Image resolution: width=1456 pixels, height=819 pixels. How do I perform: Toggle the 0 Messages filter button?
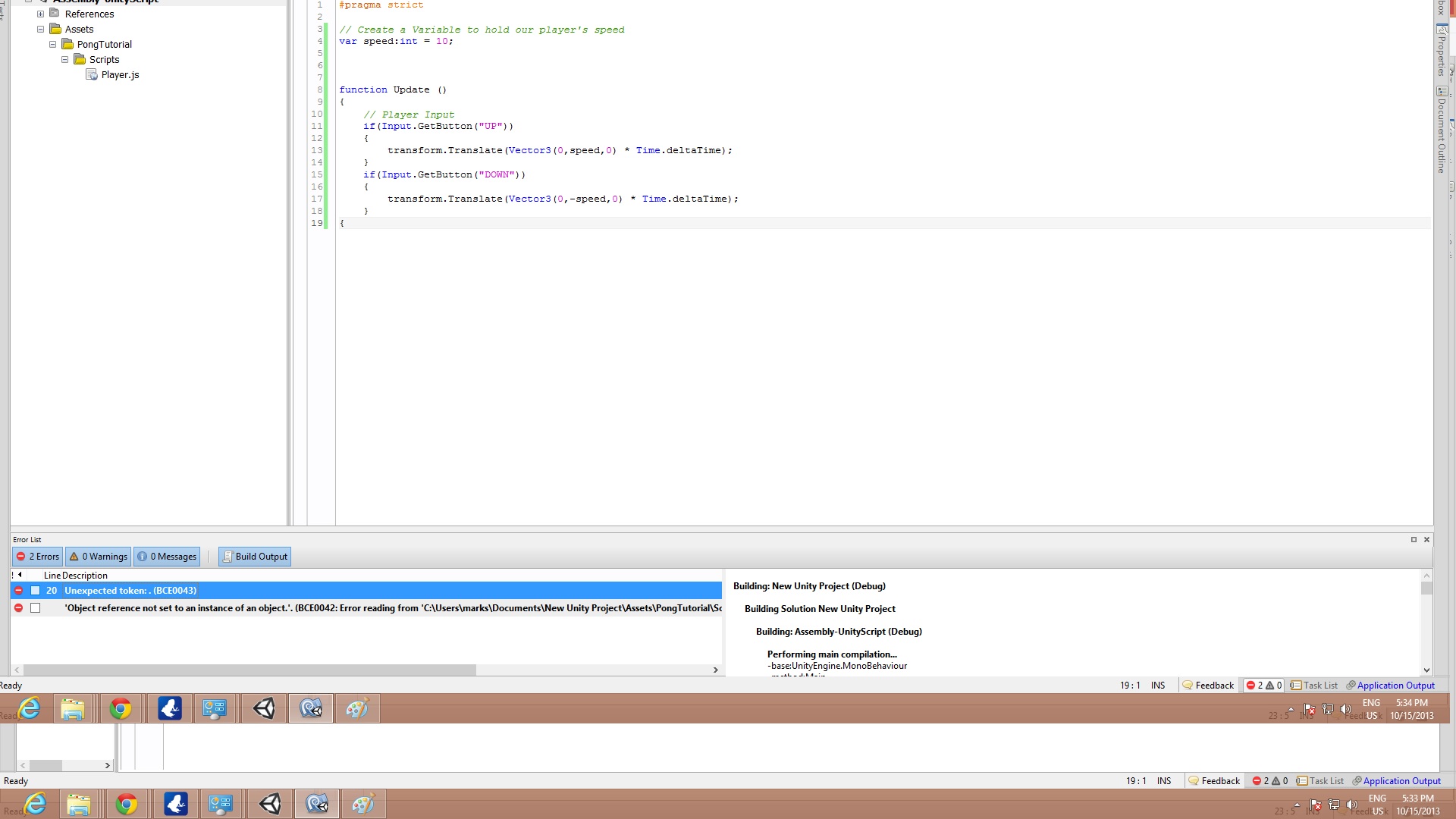pos(167,557)
